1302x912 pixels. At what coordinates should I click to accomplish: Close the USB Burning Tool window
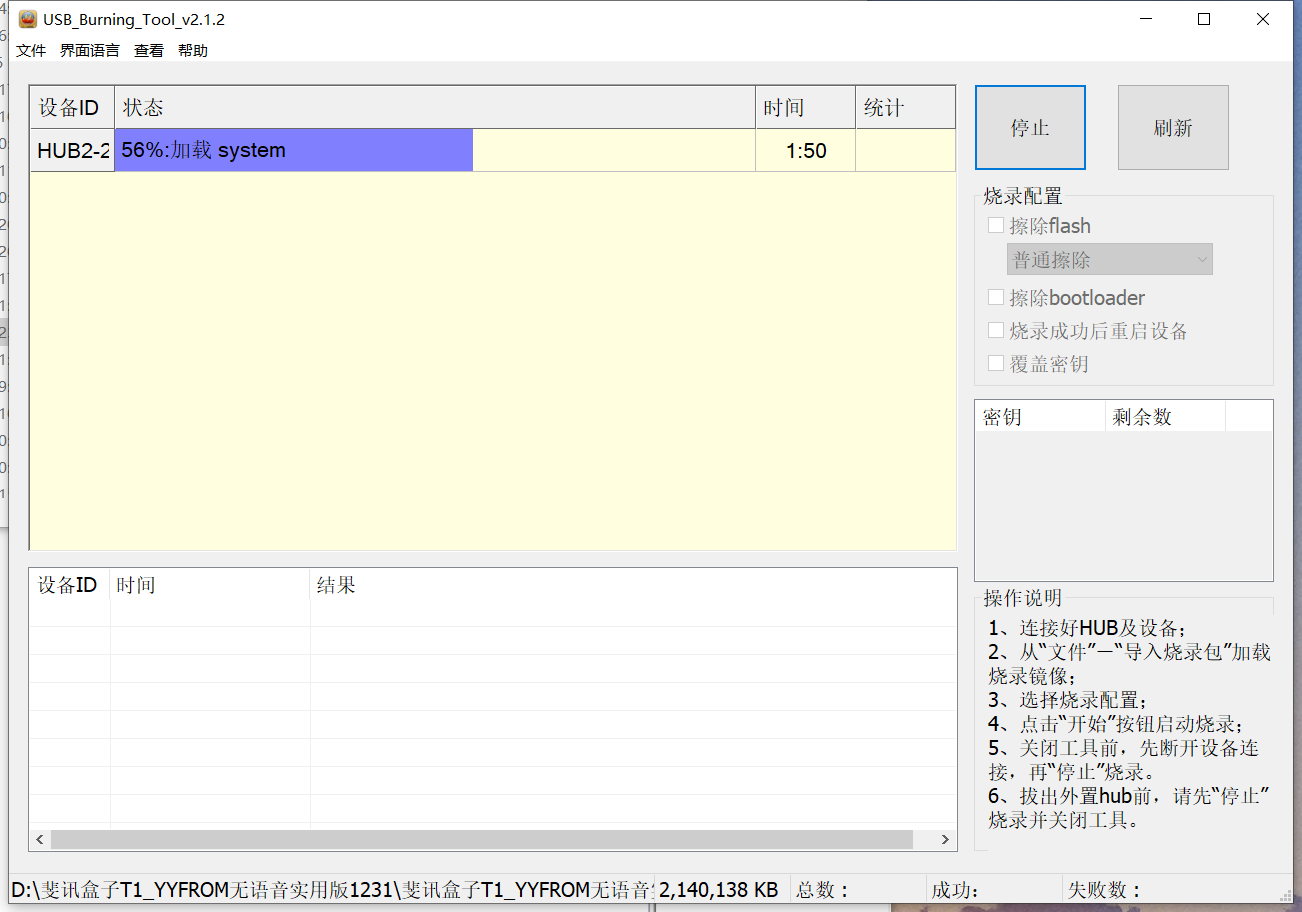pos(1263,19)
